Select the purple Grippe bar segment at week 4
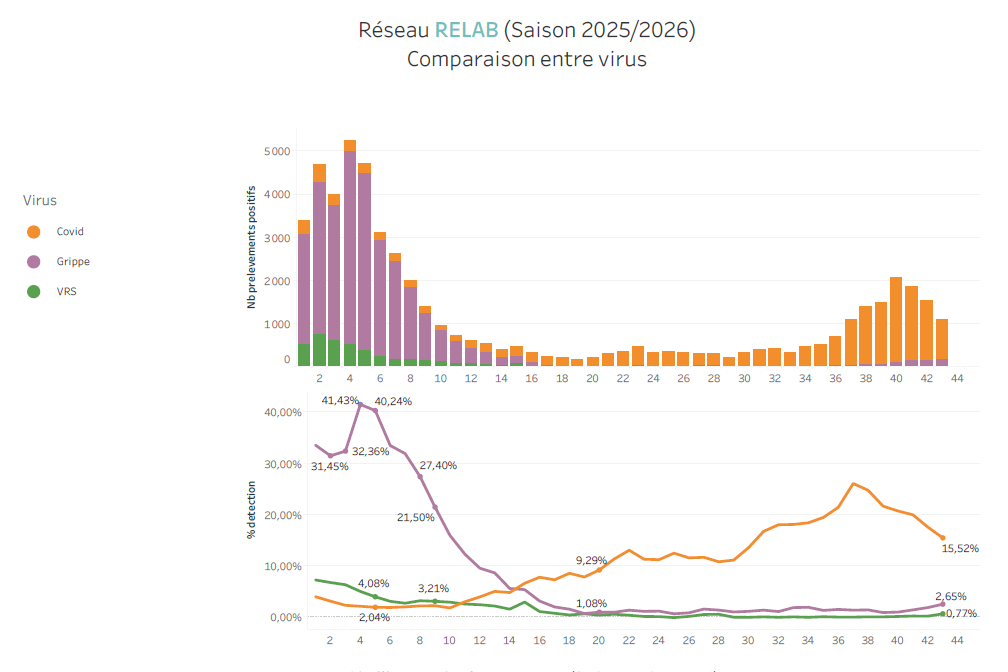The image size is (1008, 672). (x=350, y=250)
